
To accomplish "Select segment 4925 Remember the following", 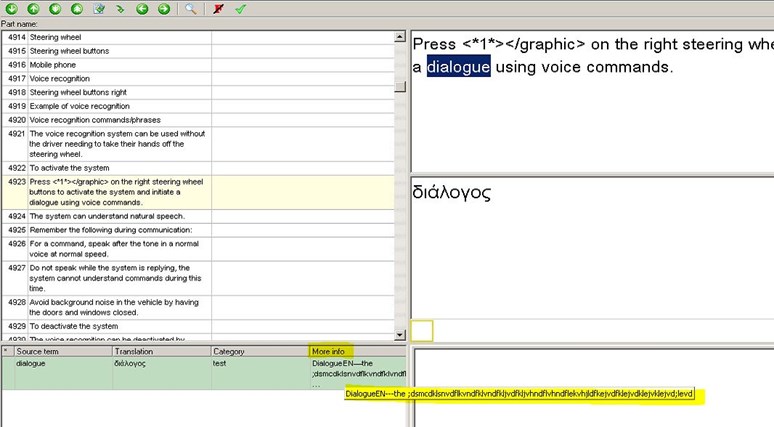I will 197,230.
